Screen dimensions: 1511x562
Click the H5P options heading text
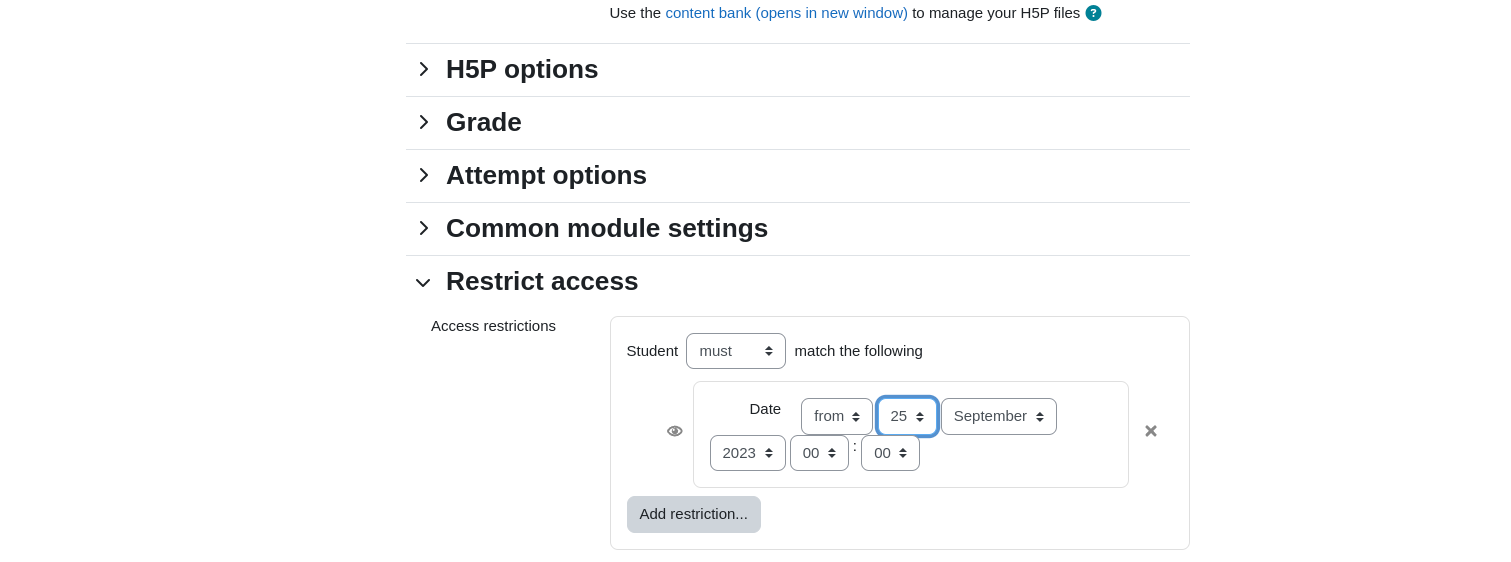pyautogui.click(x=522, y=69)
